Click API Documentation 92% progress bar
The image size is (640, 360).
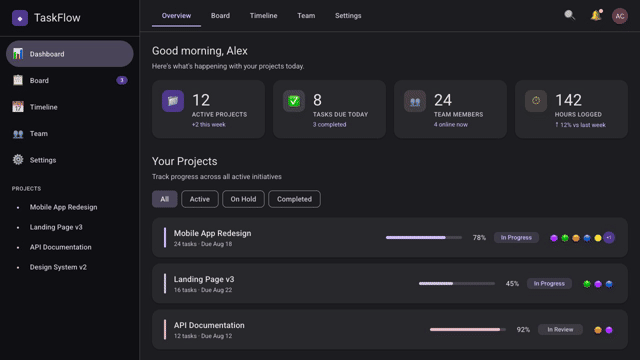[x=468, y=329]
